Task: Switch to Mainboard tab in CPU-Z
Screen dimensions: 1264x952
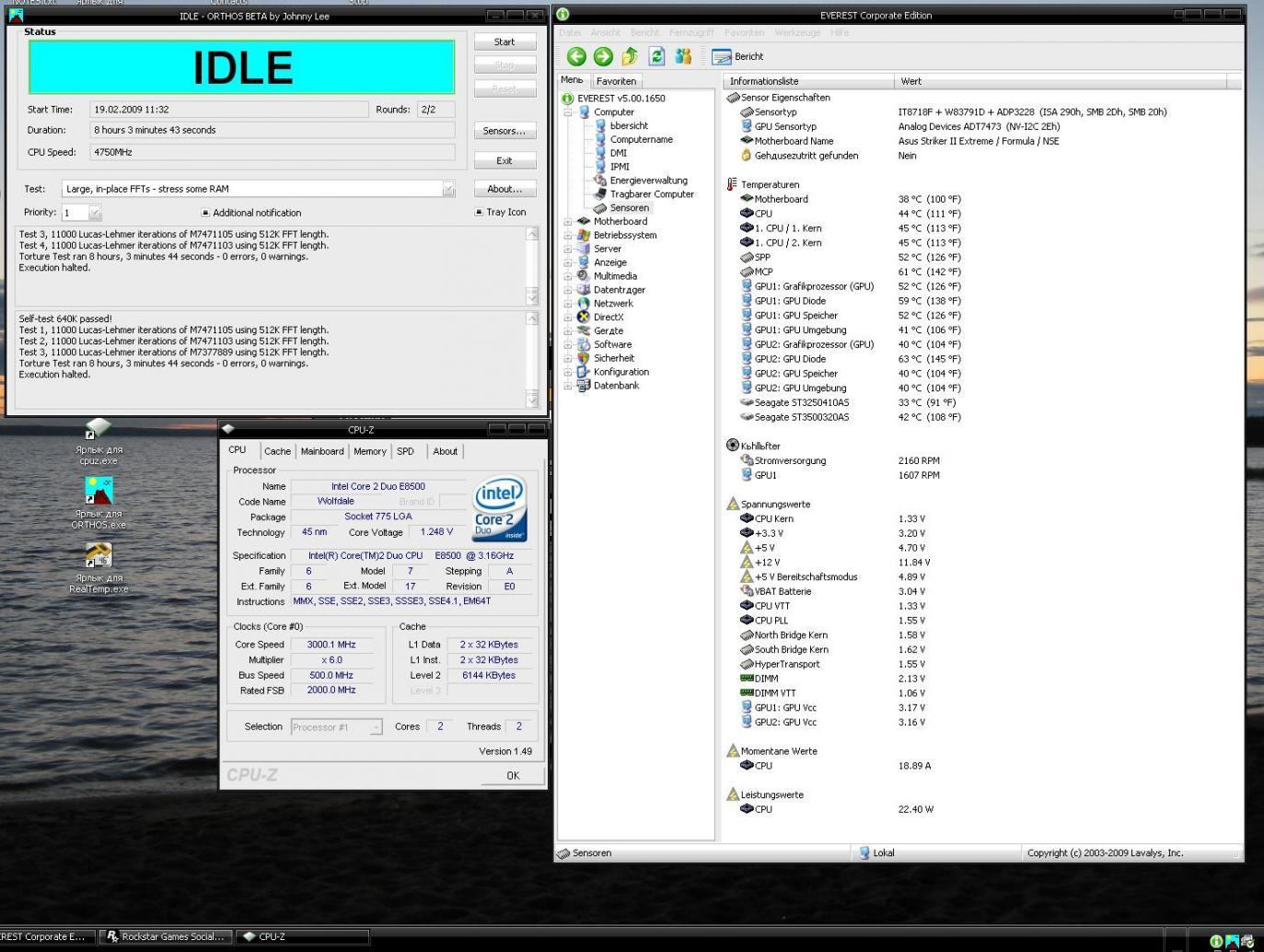Action: [x=322, y=451]
